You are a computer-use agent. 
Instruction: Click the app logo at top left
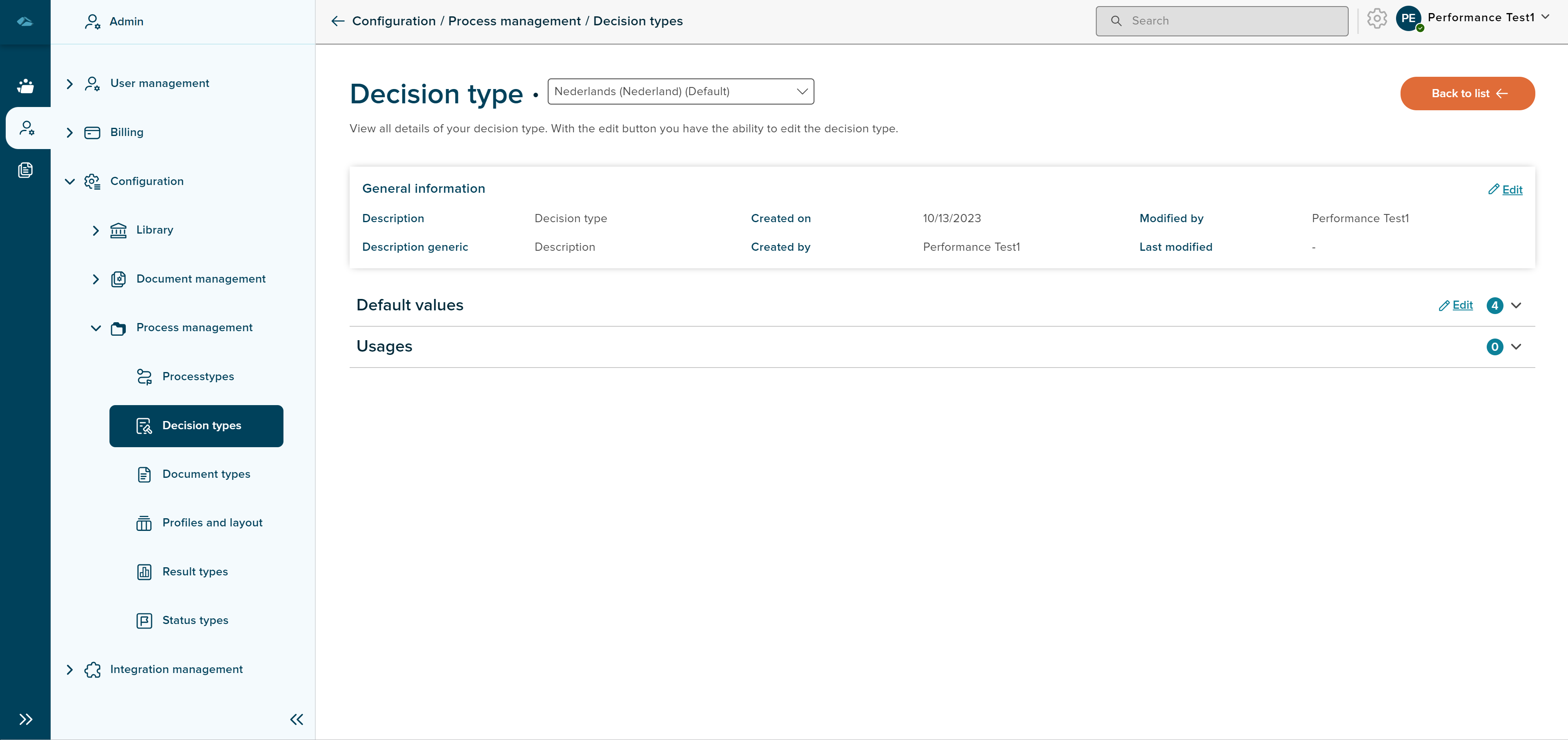click(25, 21)
